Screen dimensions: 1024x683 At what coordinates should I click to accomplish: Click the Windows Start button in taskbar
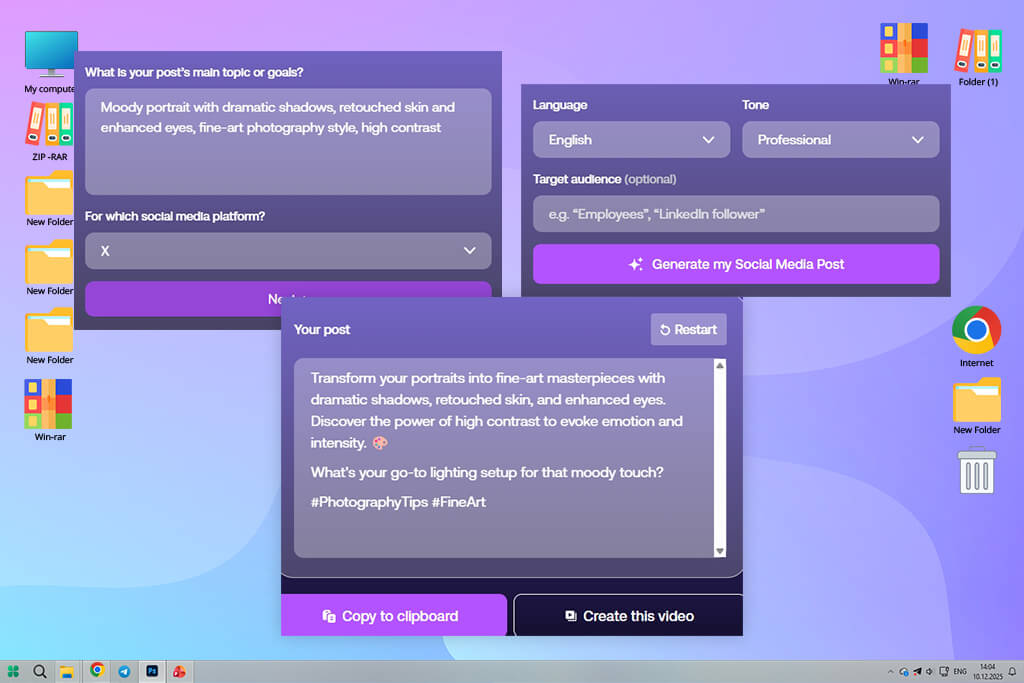(13, 671)
